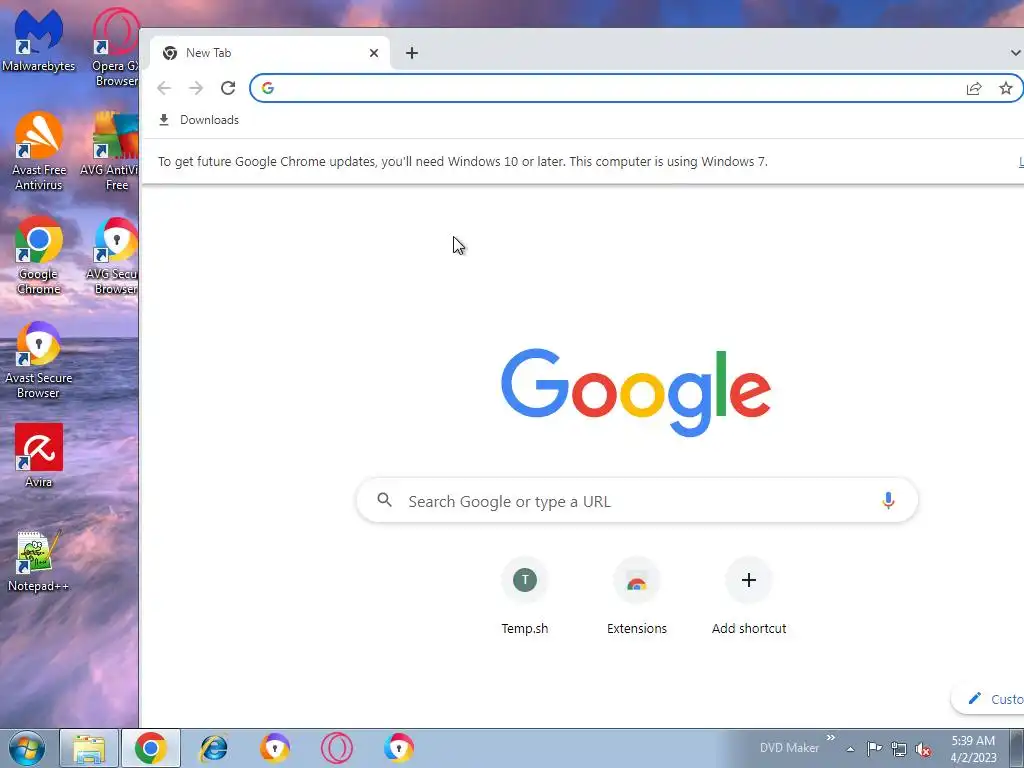Expand DVD Maker toolbar chevron
The image size is (1024, 768).
coord(831,738)
